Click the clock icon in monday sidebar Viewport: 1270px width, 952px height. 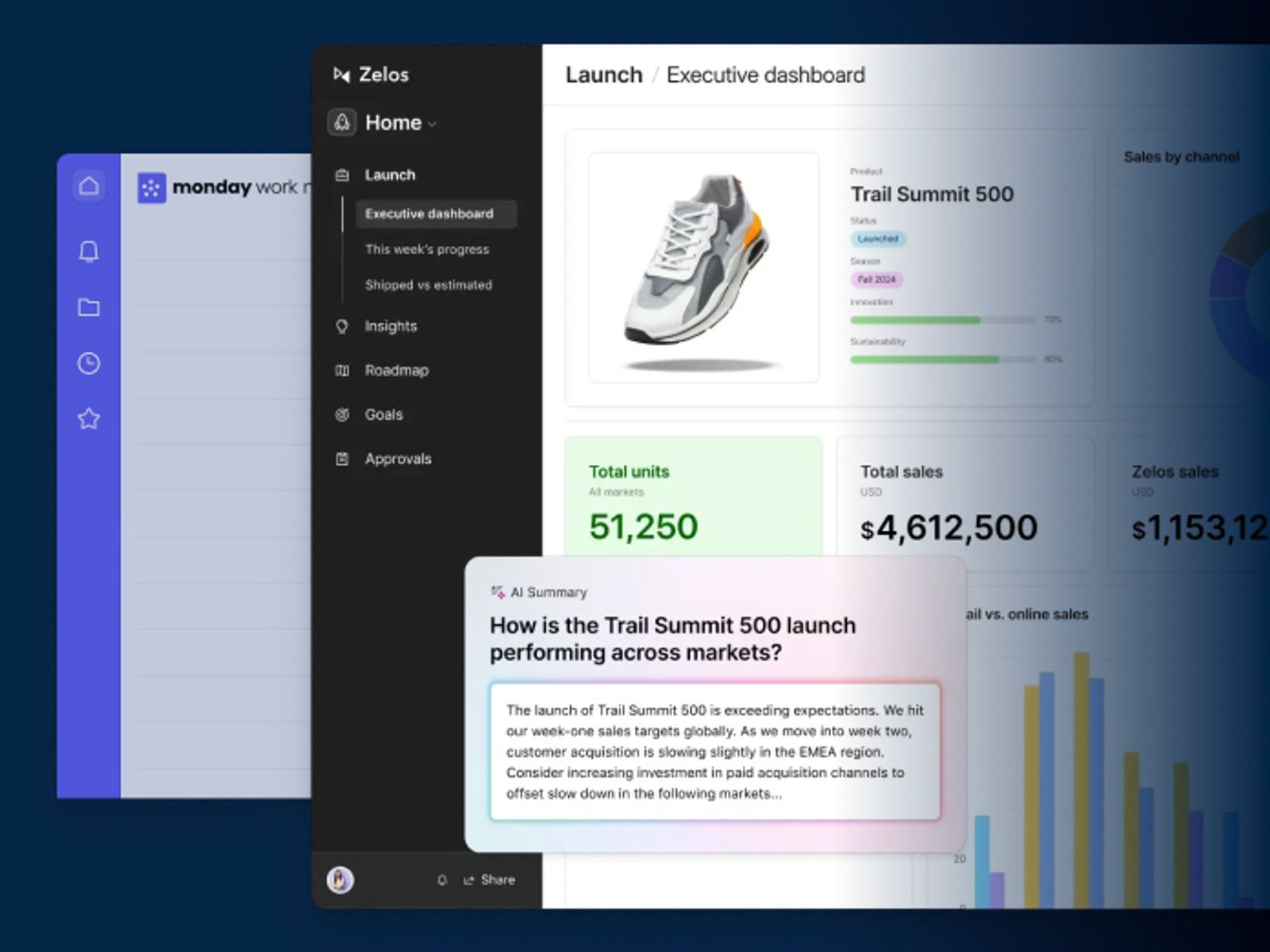[89, 363]
